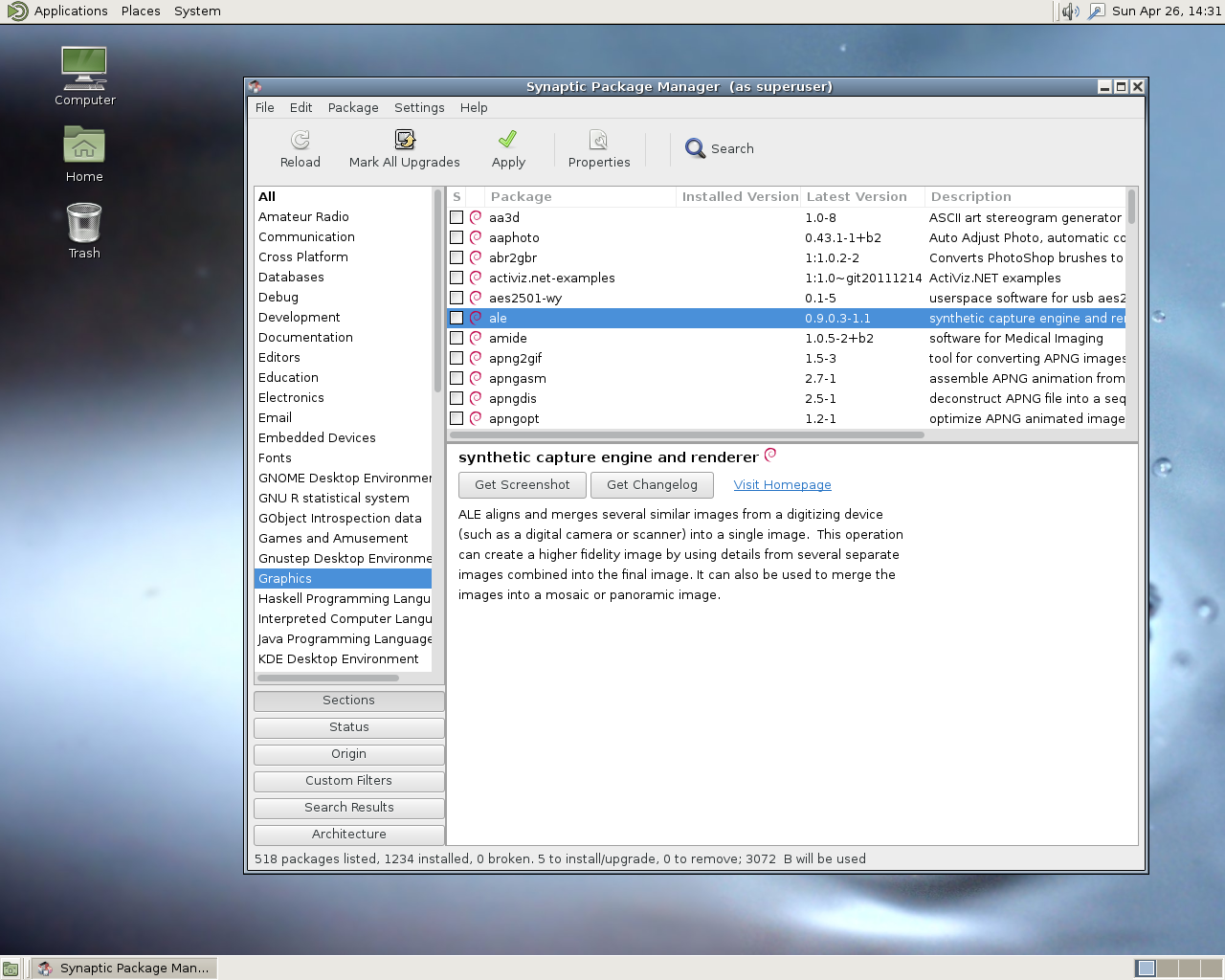Image resolution: width=1225 pixels, height=980 pixels.
Task: Open the Settings menu
Action: point(419,107)
